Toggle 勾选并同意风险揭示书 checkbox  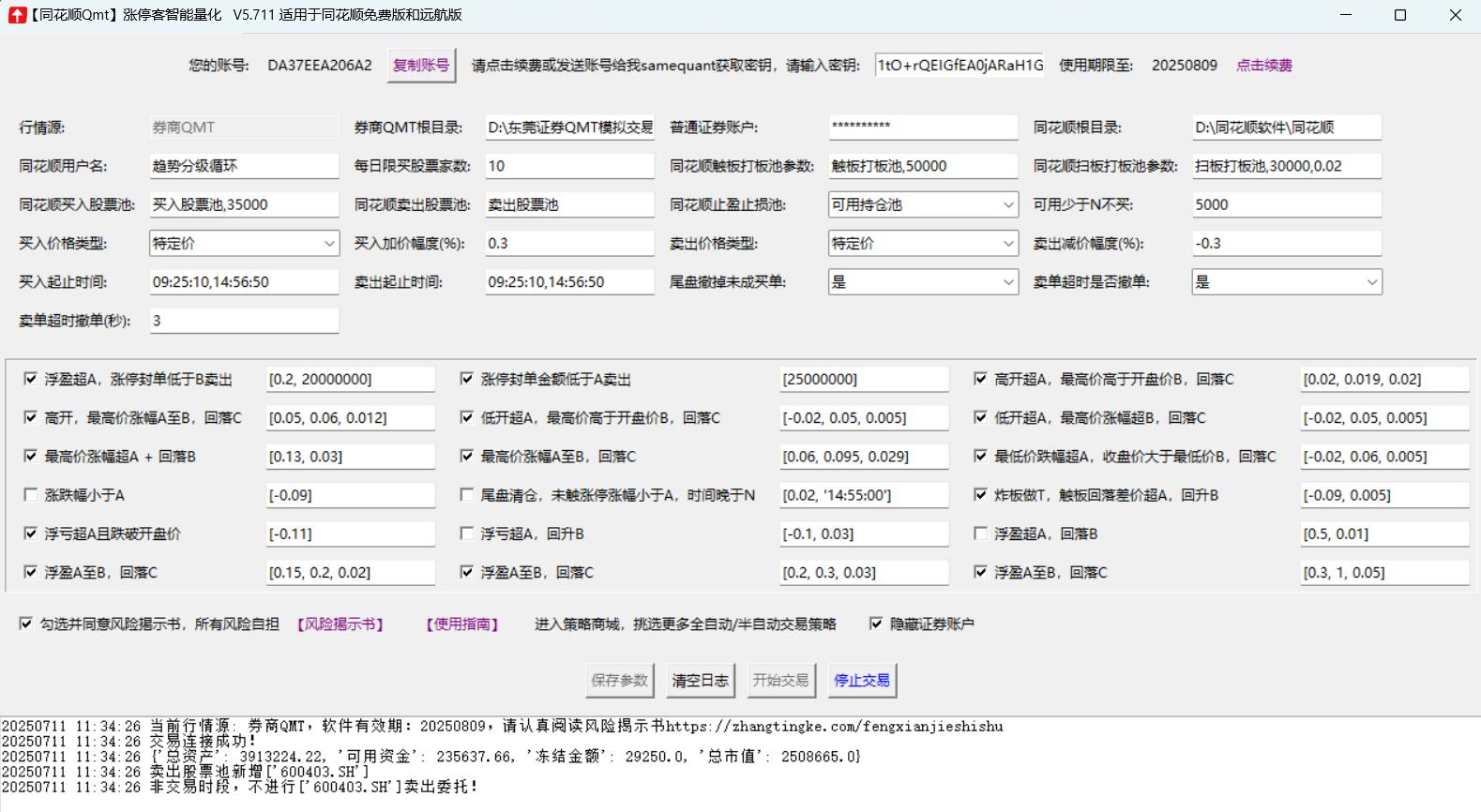26,624
